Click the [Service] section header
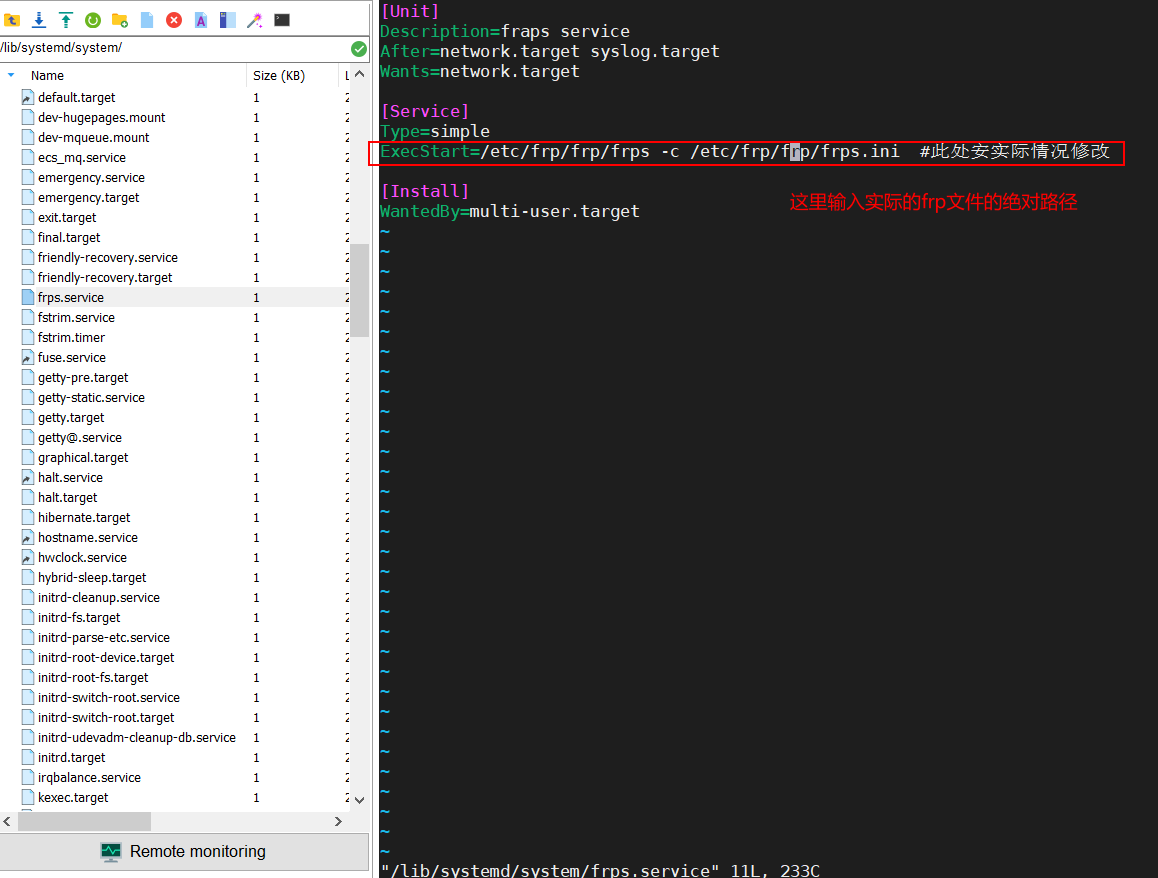The height and width of the screenshot is (878, 1158). point(425,112)
